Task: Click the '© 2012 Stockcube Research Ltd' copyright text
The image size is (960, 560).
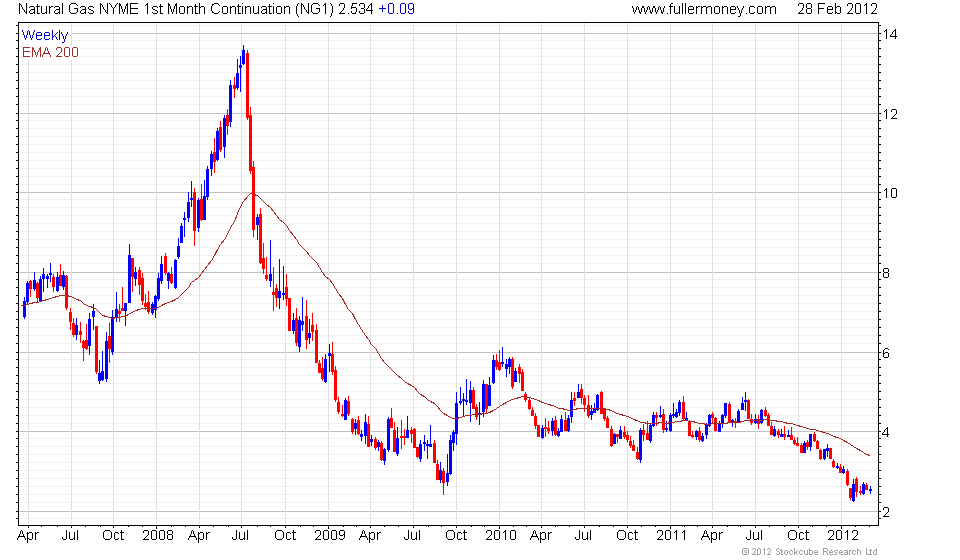Action: click(809, 552)
